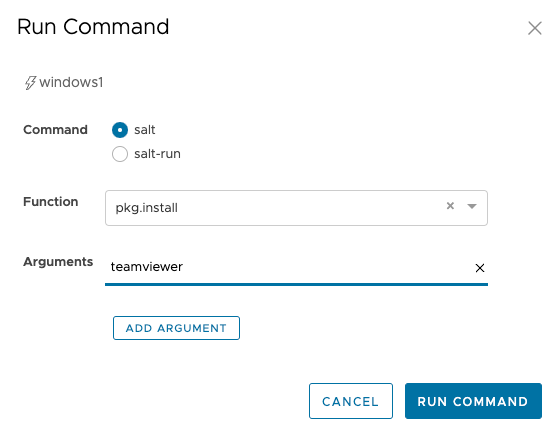Open the pkg.install function combo box
The image size is (556, 430).
pos(296,208)
